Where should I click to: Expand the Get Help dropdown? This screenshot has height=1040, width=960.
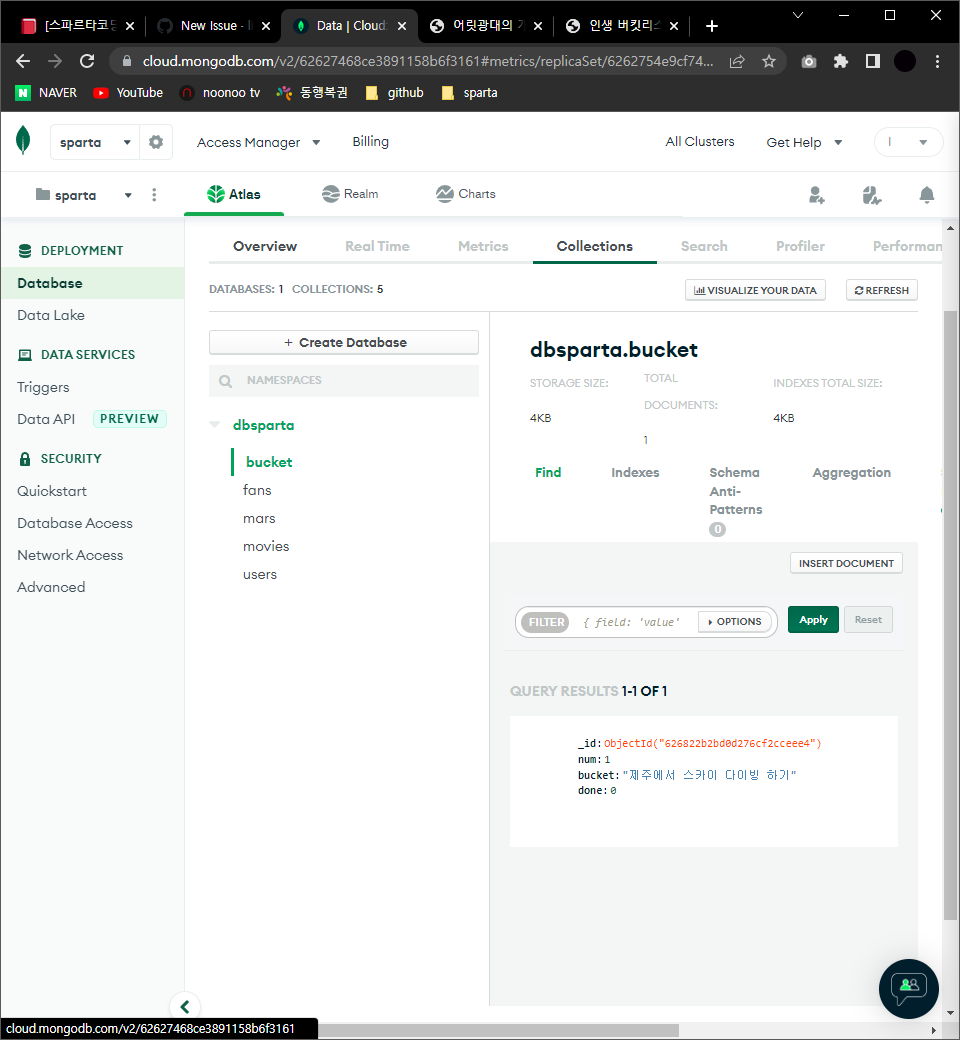pyautogui.click(x=804, y=143)
